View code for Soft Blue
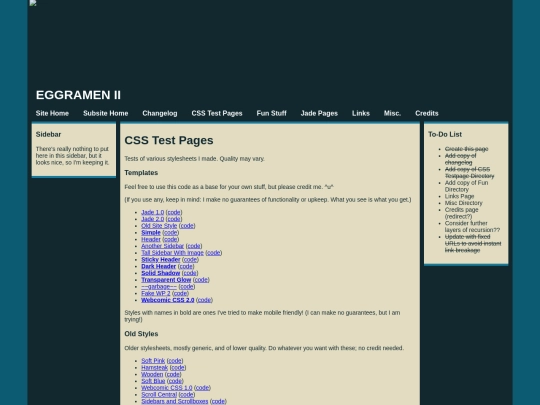The height and width of the screenshot is (405, 540). [x=175, y=381]
